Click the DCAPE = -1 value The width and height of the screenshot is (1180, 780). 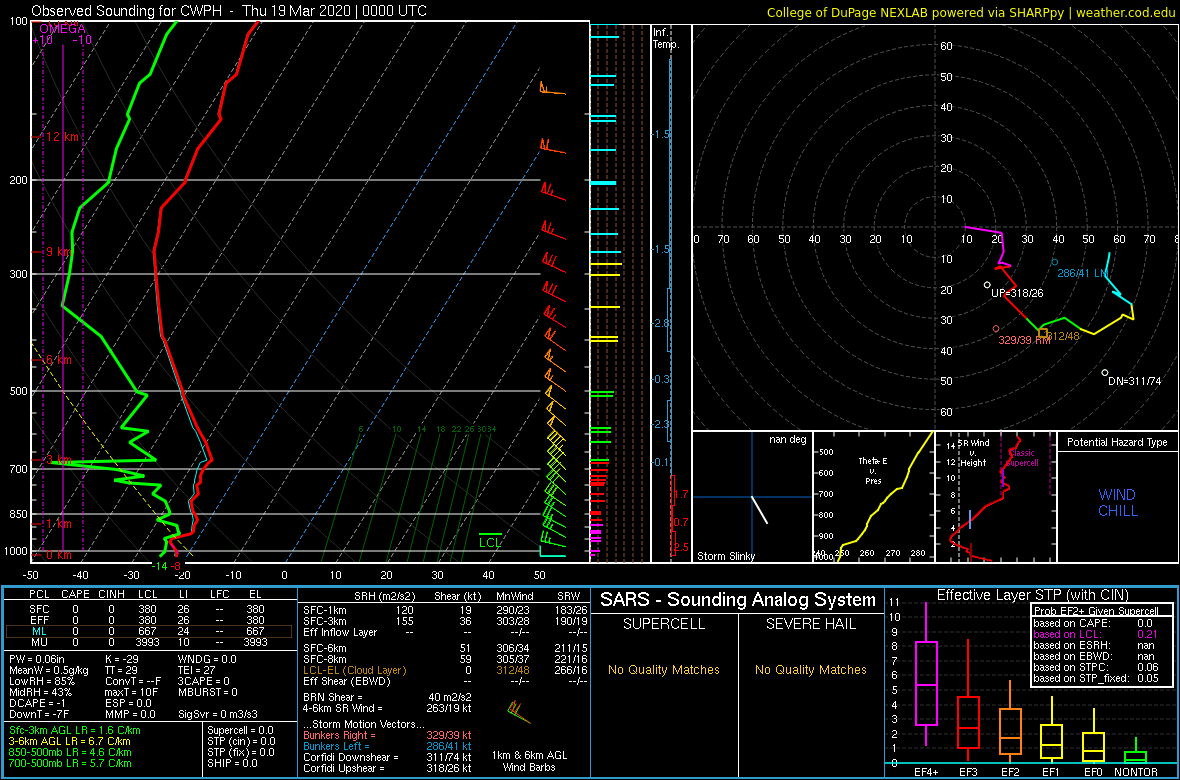click(x=38, y=702)
